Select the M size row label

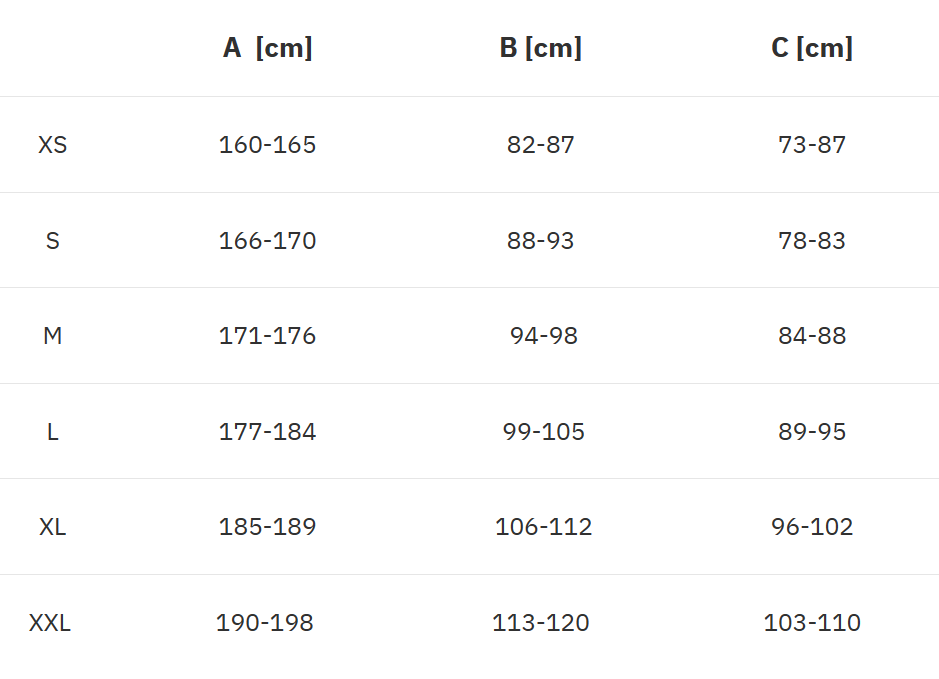(53, 336)
